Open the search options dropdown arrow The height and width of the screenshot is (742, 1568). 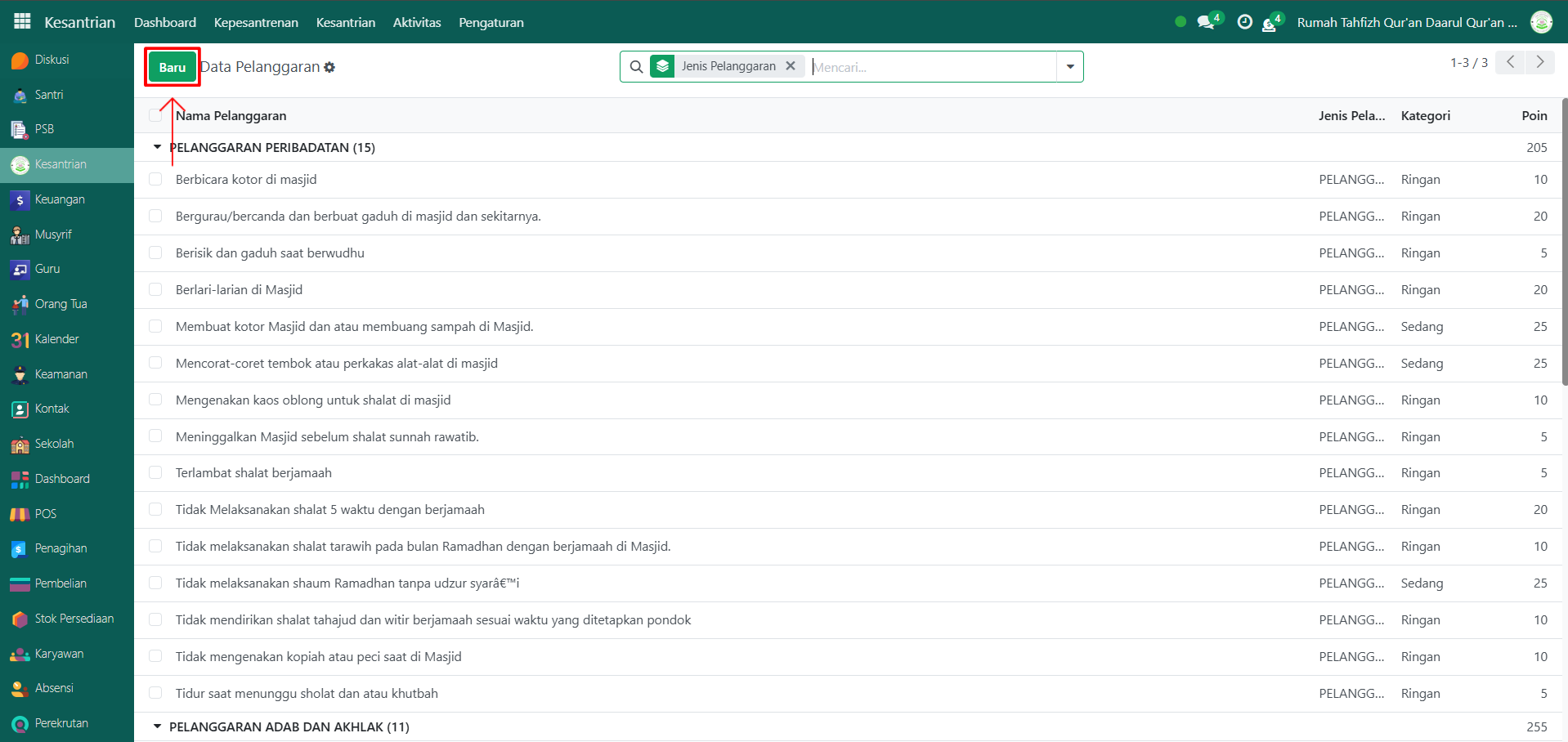(x=1069, y=67)
